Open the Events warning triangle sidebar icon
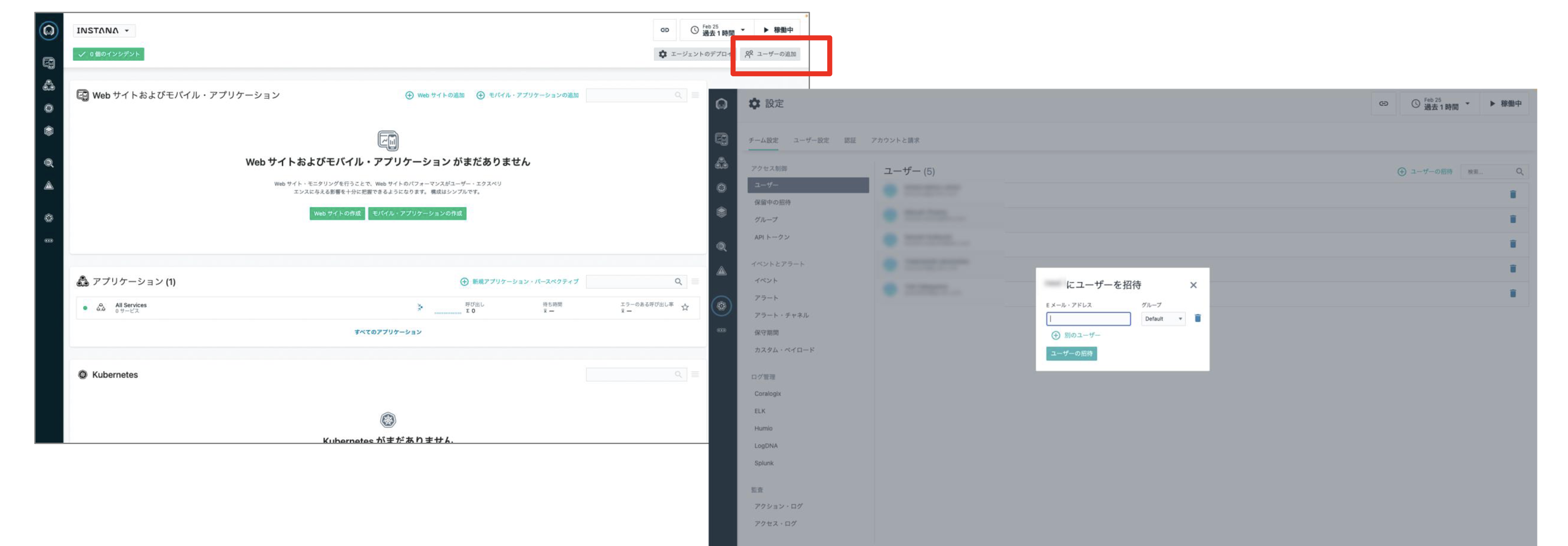The height and width of the screenshot is (546, 1568). (x=49, y=185)
